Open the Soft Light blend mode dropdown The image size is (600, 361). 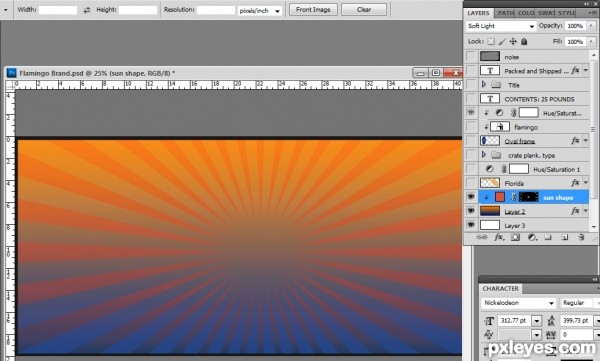point(531,26)
